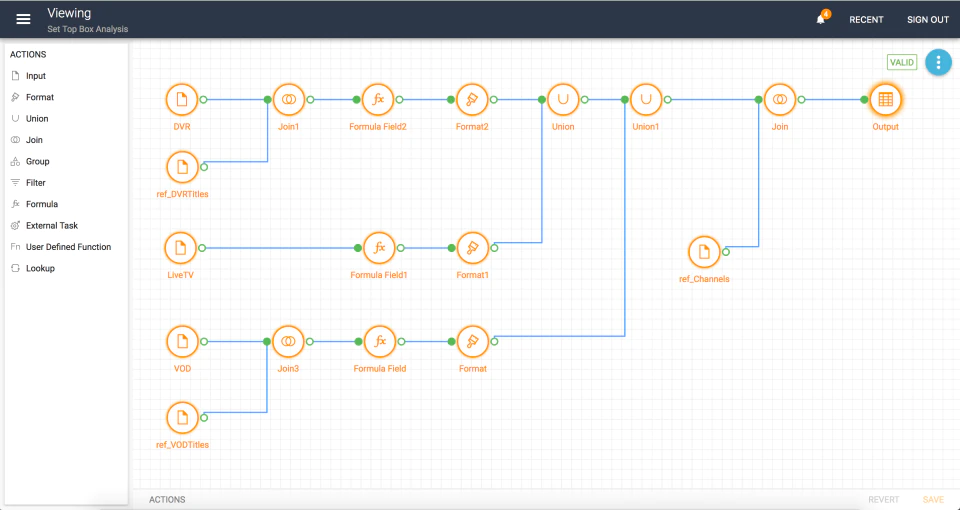Click the Formula Field2 node
The width and height of the screenshot is (960, 510).
[378, 99]
